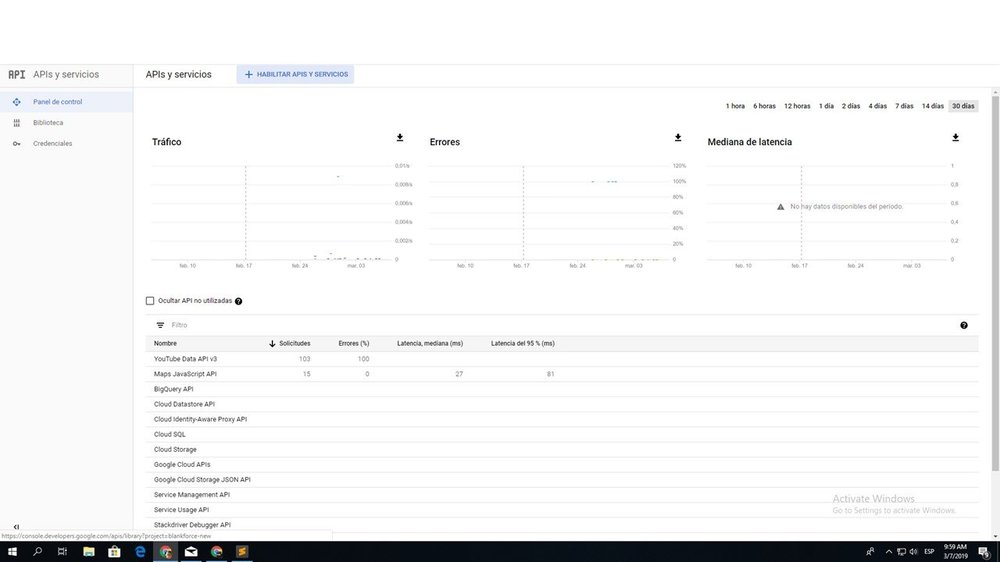
Task: Sort table by Nombre column
Action: (x=165, y=343)
